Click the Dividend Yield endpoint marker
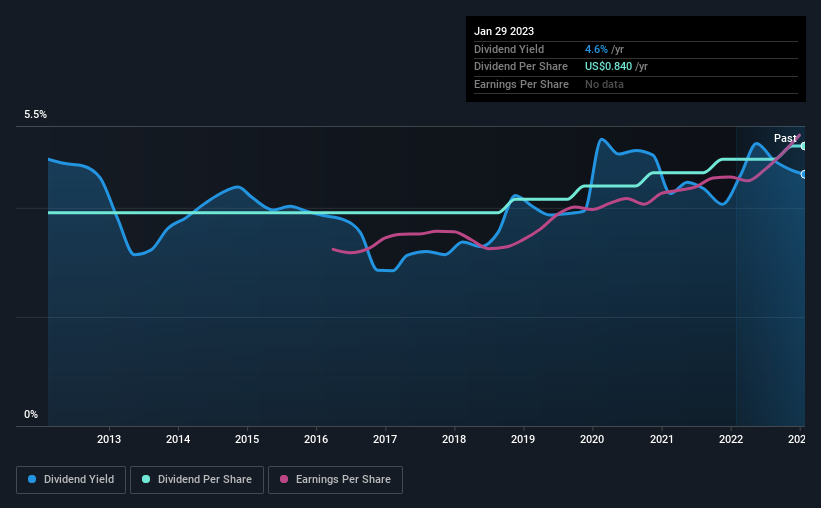 (x=804, y=174)
